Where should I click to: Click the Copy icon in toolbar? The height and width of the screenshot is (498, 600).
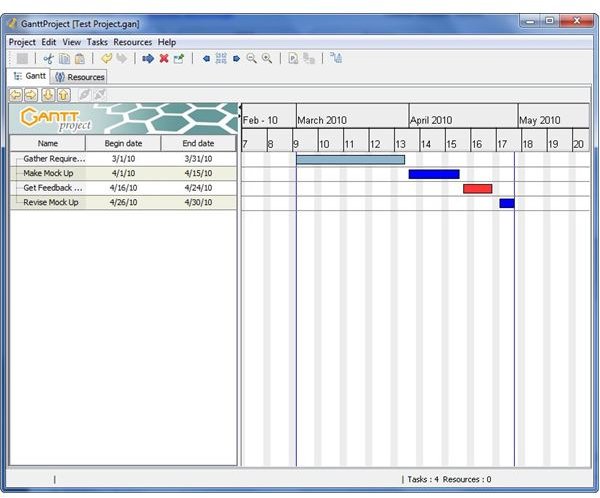pyautogui.click(x=64, y=59)
